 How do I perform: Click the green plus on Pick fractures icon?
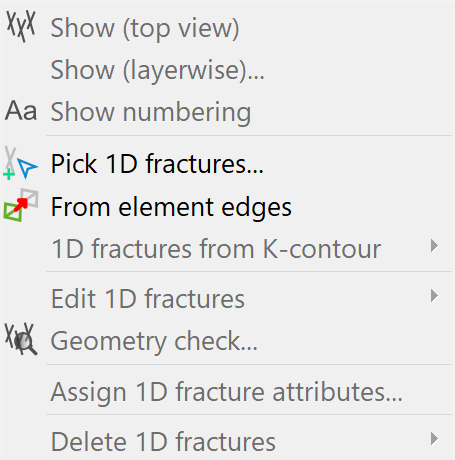point(9,174)
